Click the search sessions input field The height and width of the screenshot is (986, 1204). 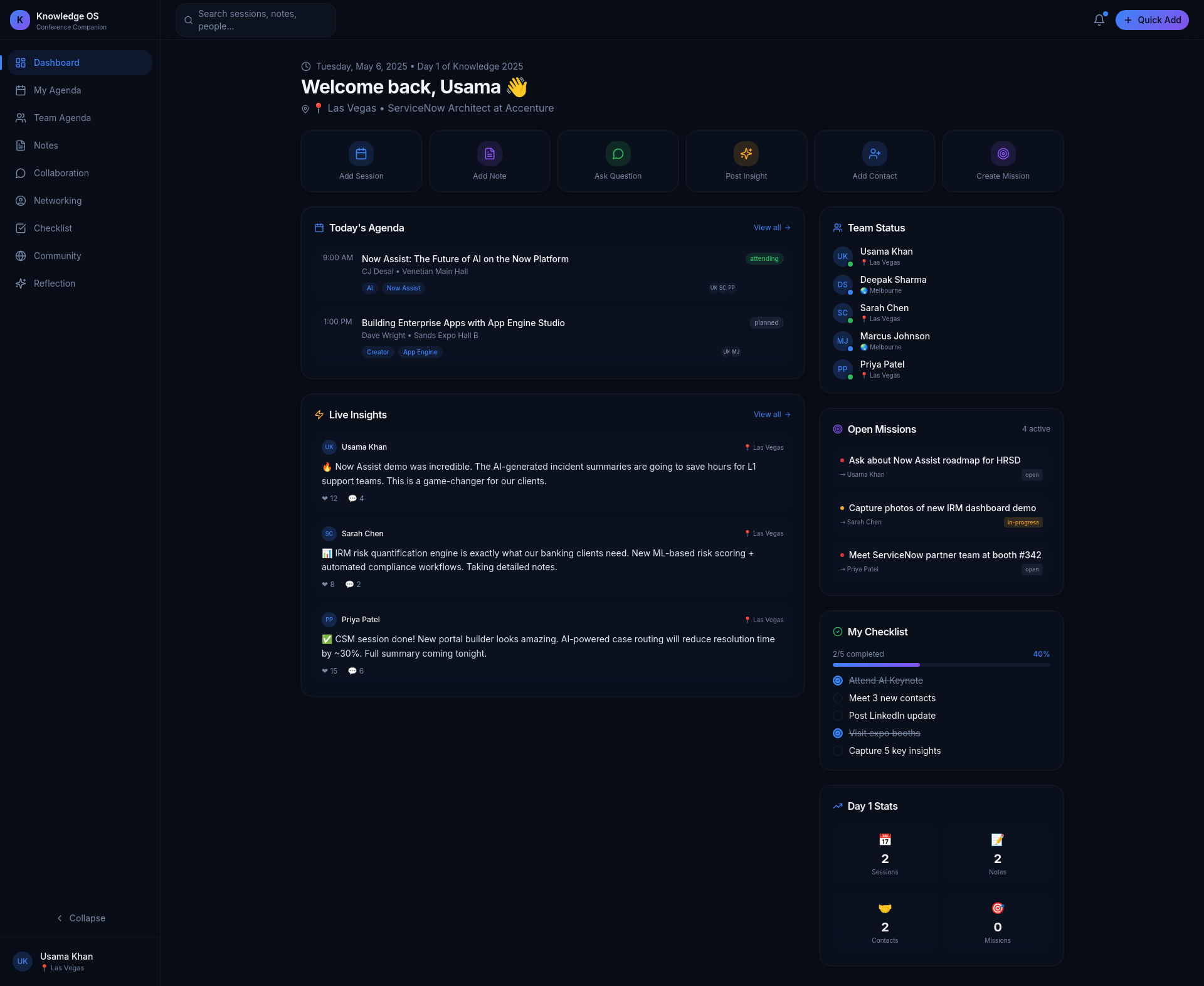256,20
